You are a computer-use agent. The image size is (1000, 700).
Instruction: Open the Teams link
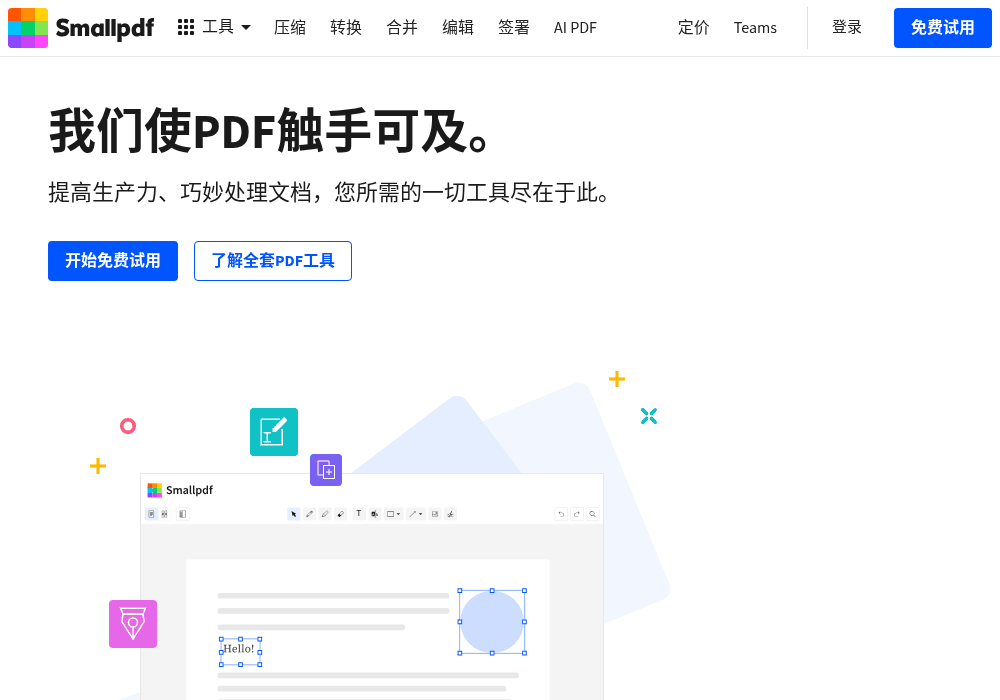[x=755, y=28]
